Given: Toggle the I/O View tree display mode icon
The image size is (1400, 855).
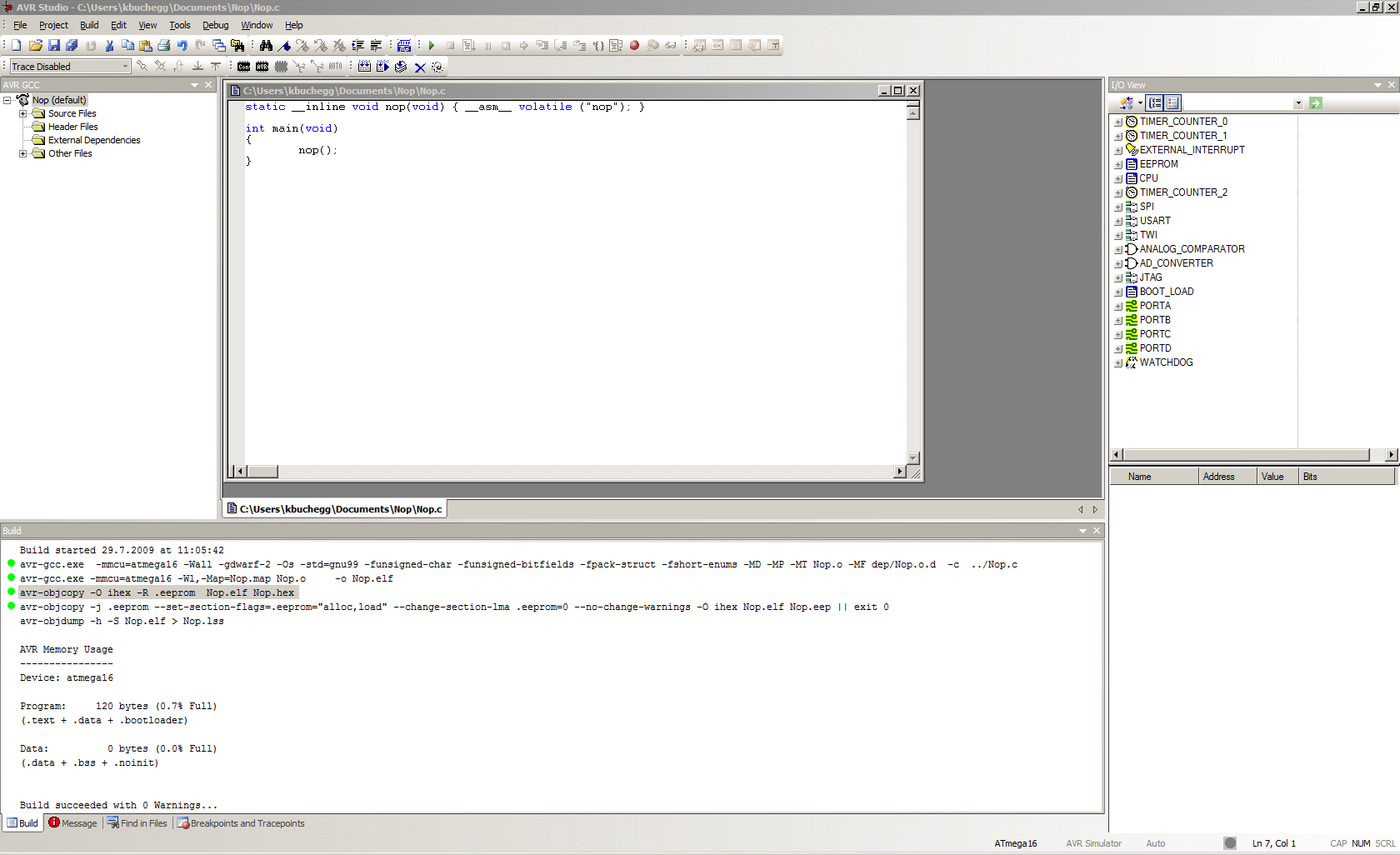Looking at the screenshot, I should [1155, 102].
